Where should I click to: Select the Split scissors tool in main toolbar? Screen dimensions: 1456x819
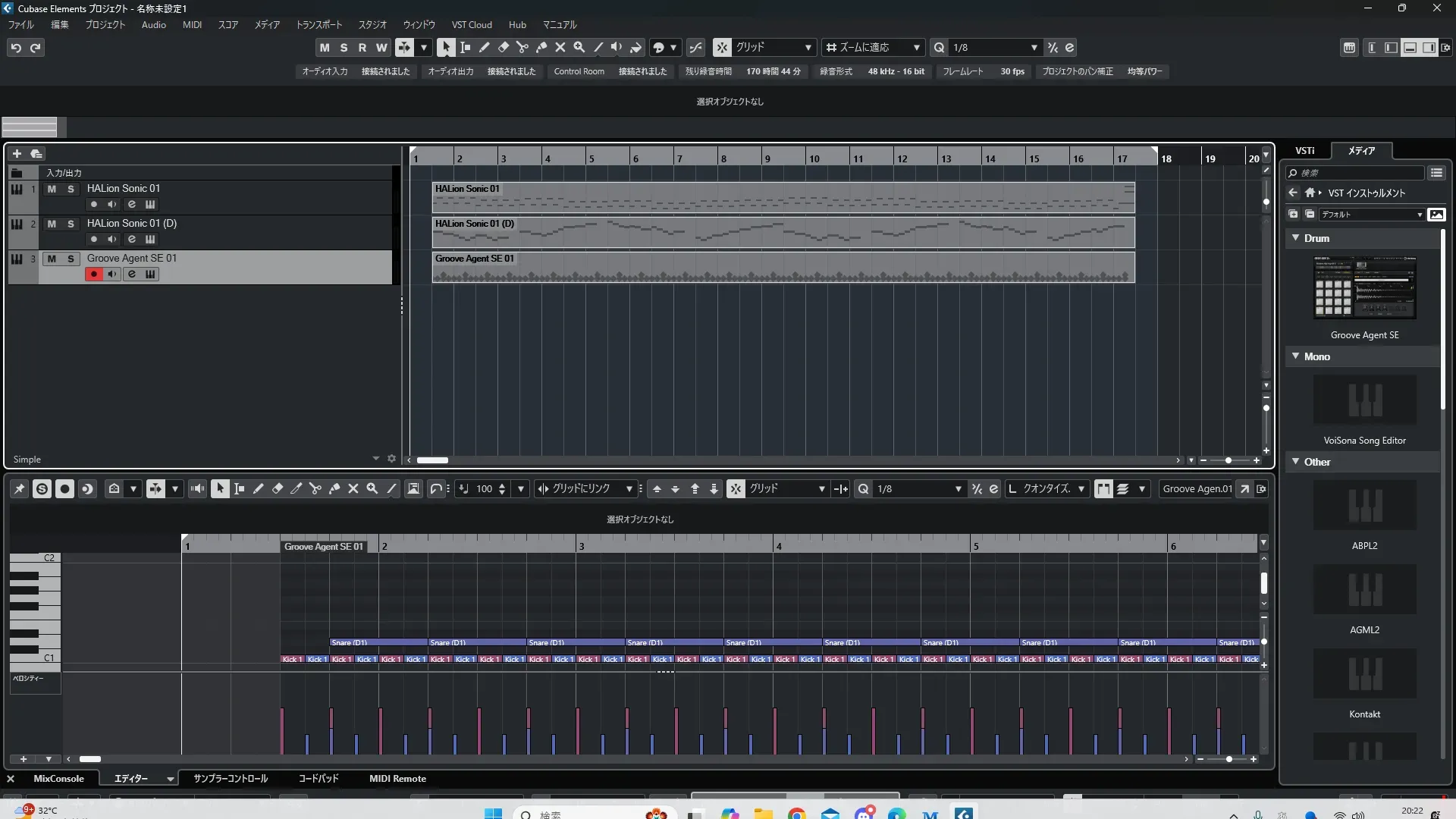522,47
